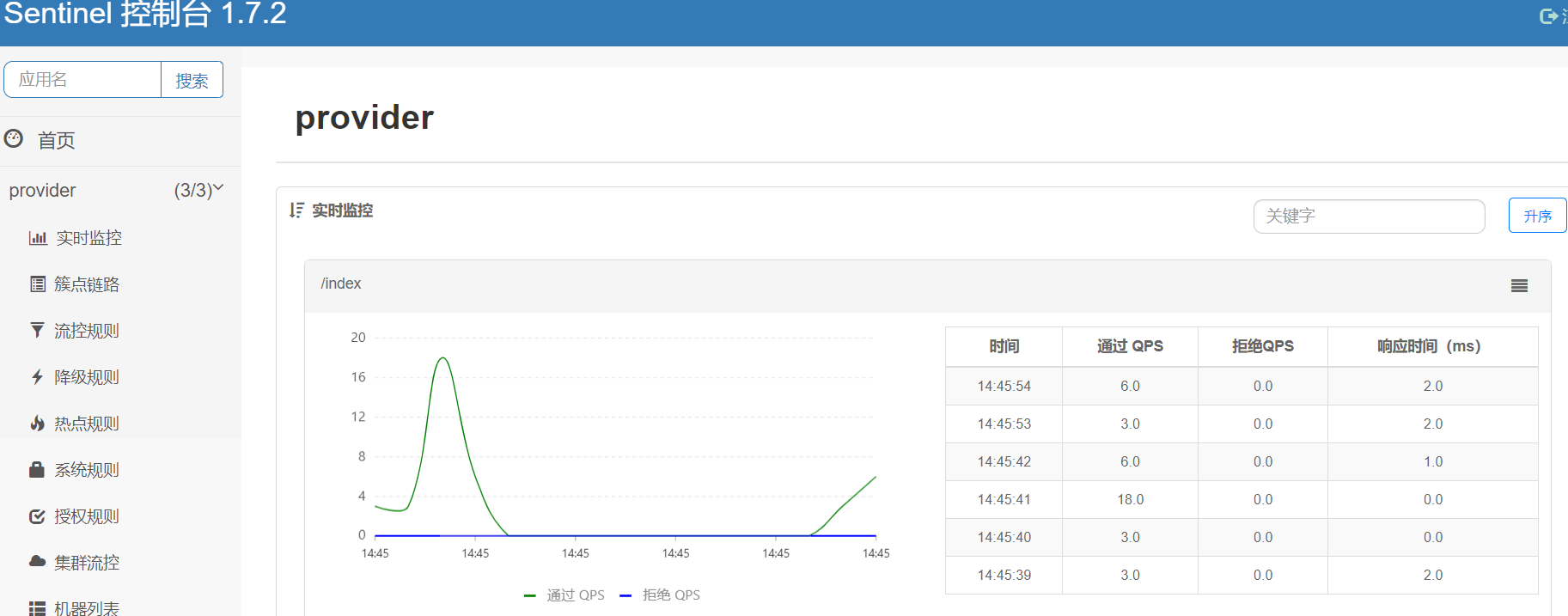Toggle 拒绝 QPS legend series
This screenshot has height=616, width=1568.
pyautogui.click(x=660, y=595)
